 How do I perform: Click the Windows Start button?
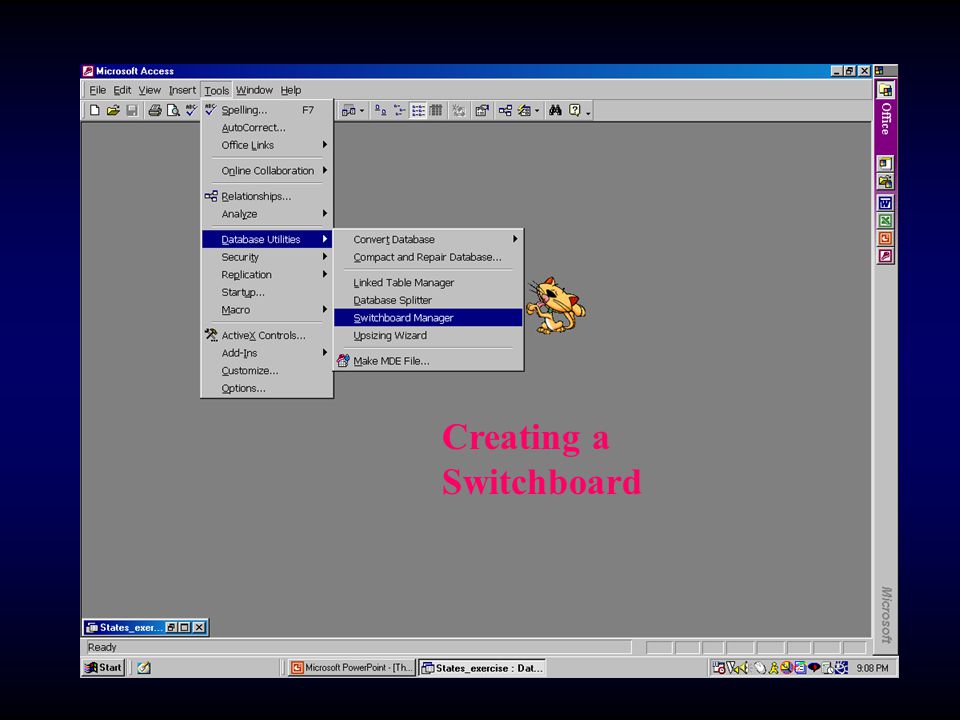click(103, 668)
